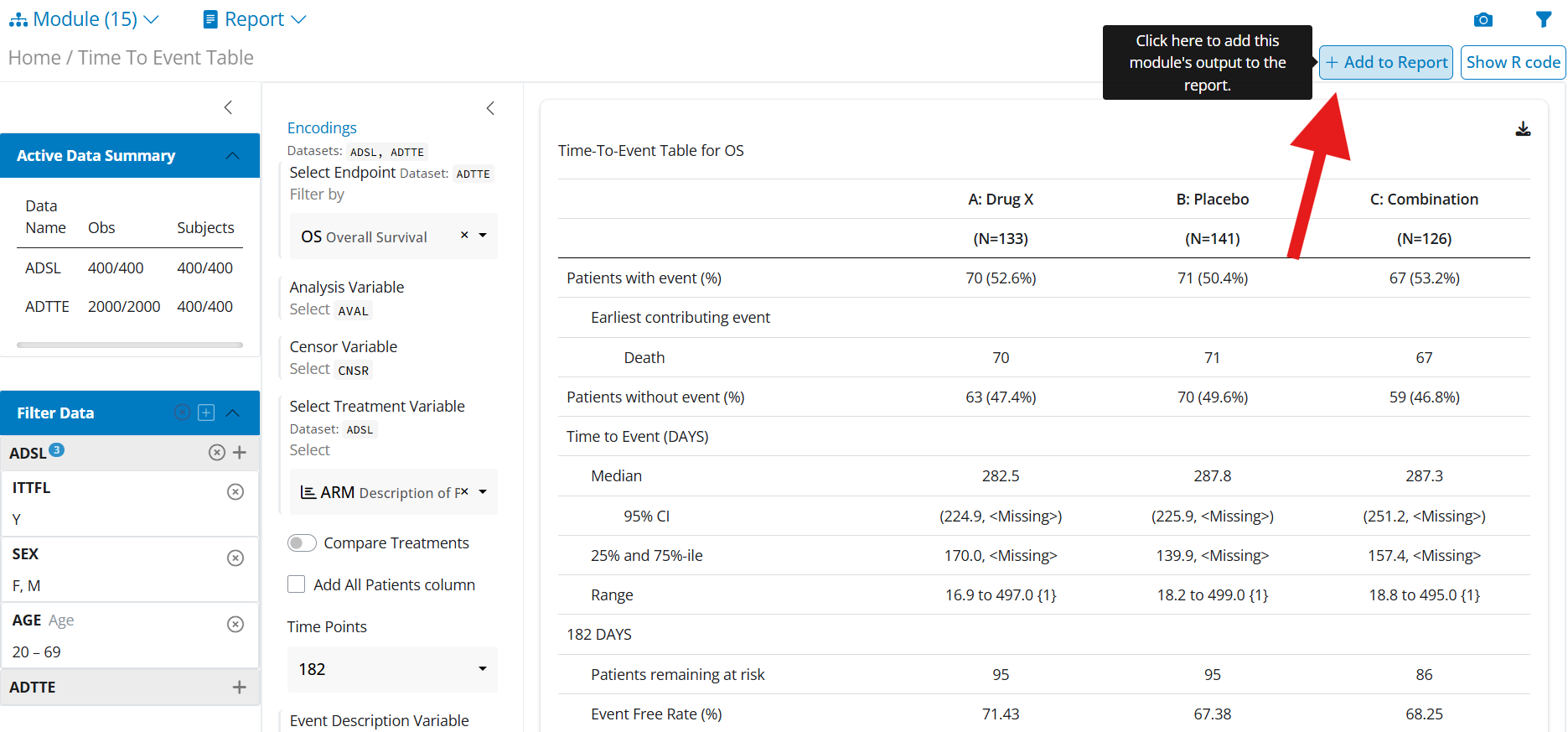Open the Time Points dropdown

coord(391,669)
